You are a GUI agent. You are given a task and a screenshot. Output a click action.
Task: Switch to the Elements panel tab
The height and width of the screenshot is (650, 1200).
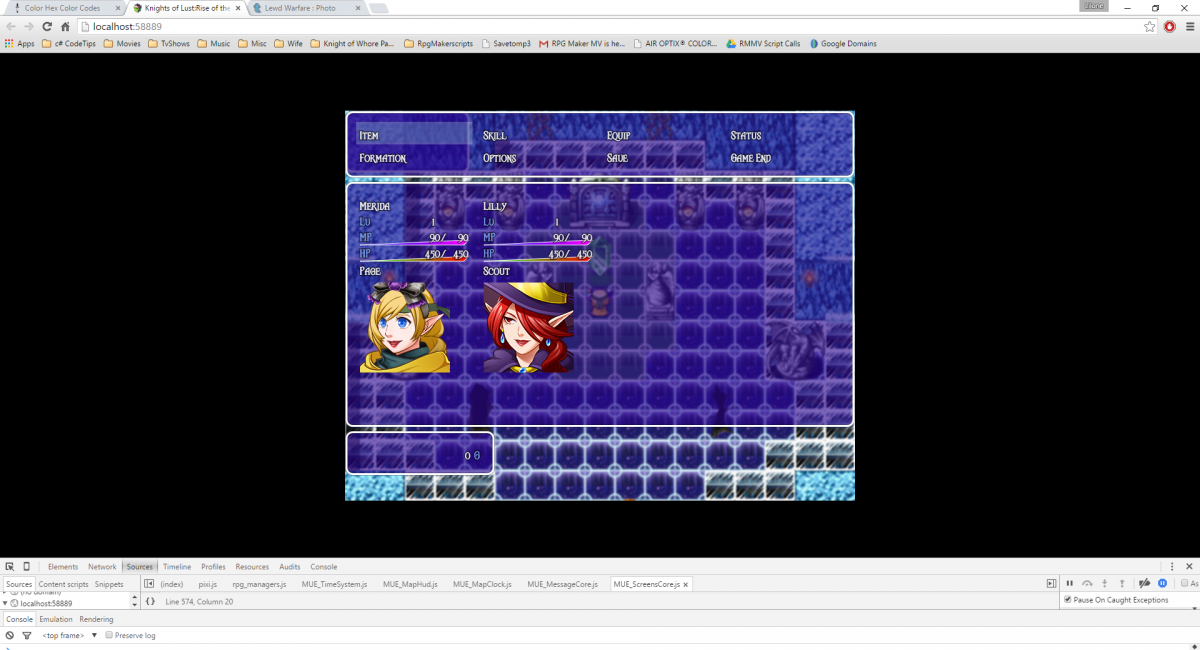click(63, 566)
